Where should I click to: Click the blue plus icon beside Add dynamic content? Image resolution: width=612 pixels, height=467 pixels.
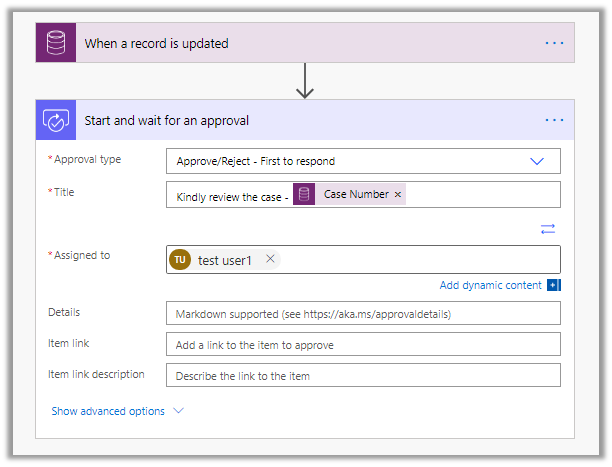click(x=553, y=285)
